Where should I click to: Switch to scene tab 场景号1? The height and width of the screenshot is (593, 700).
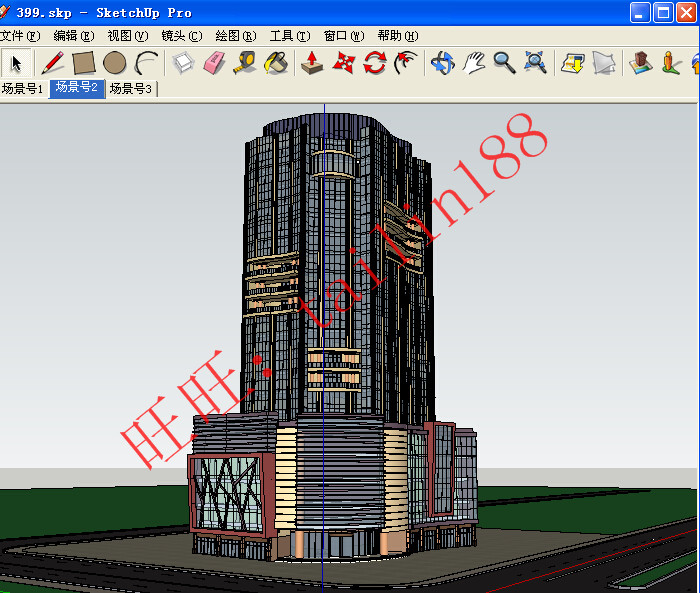click(22, 88)
